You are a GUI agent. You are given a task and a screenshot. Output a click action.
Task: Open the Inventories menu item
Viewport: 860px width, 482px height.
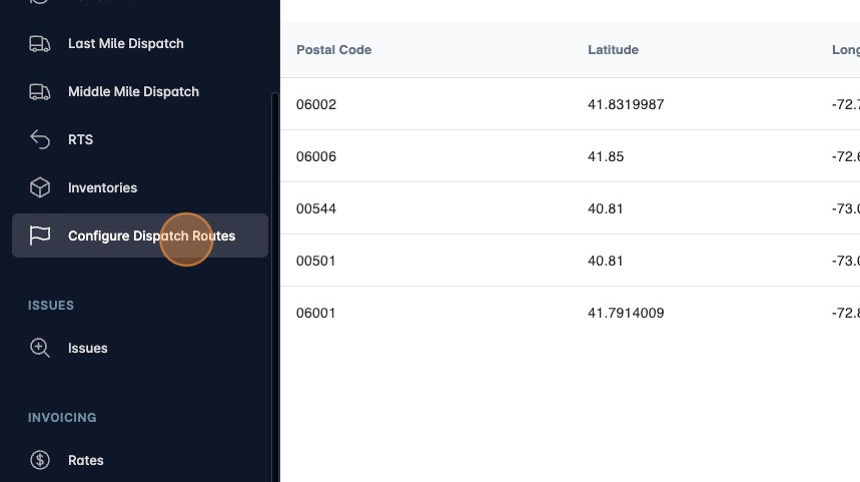click(102, 188)
